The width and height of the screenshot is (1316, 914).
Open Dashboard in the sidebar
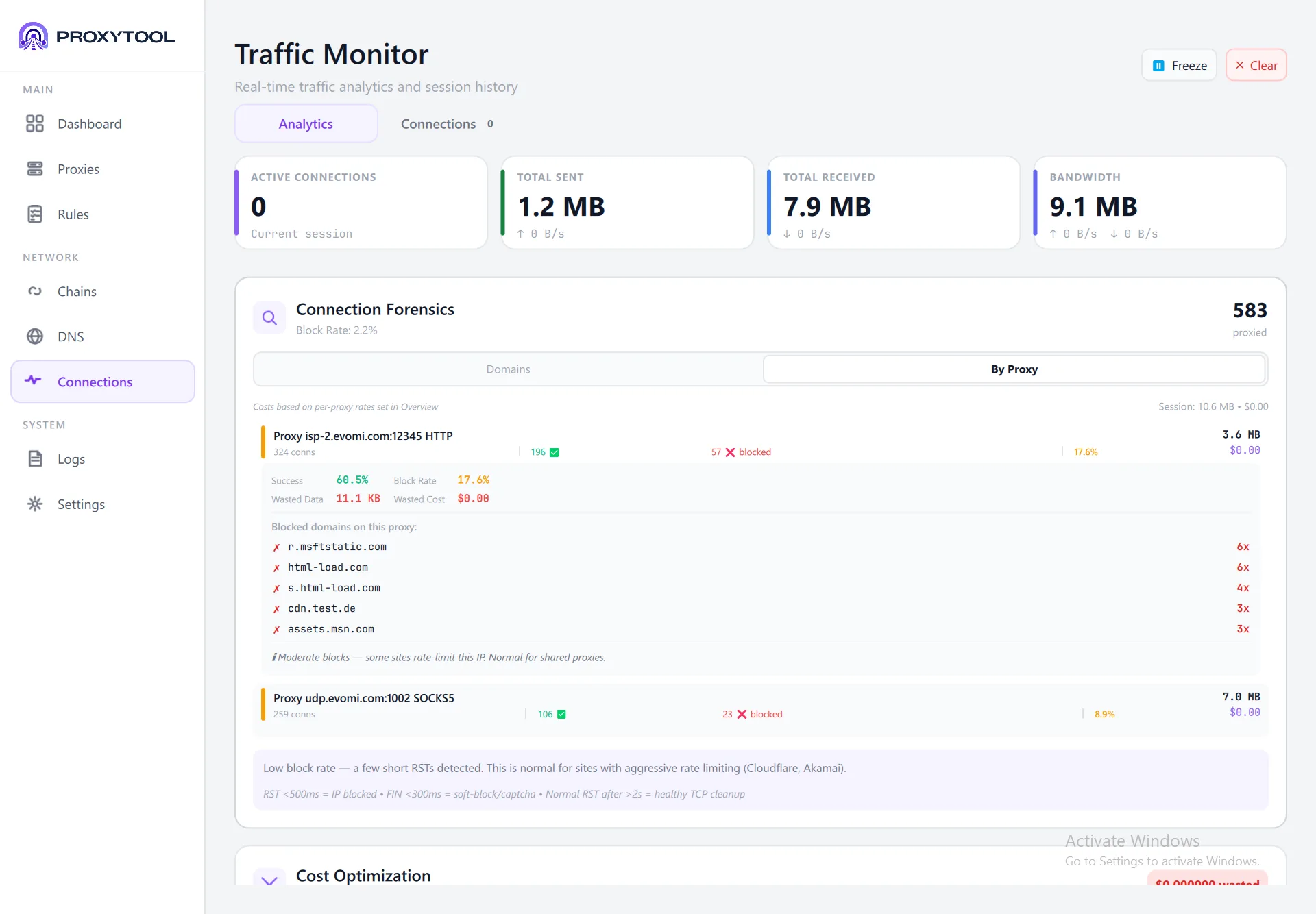[x=103, y=123]
